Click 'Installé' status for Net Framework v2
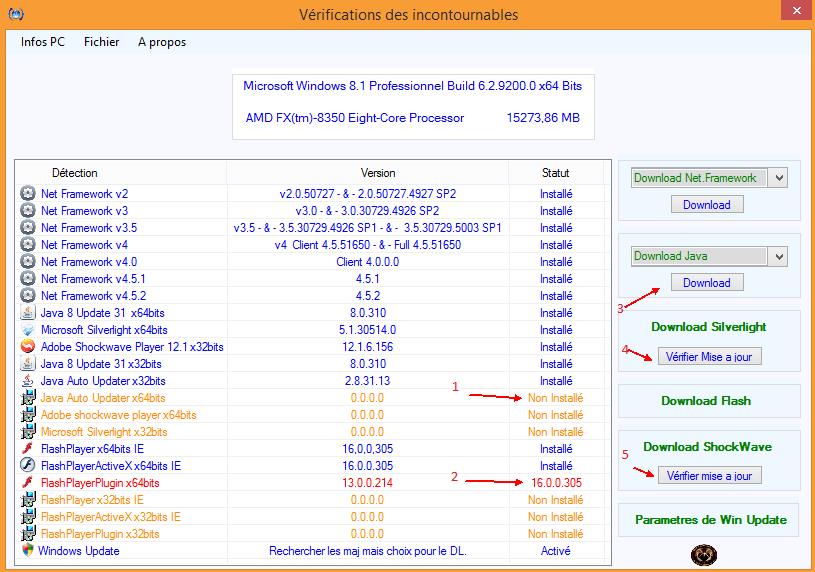The image size is (815, 572). coord(556,194)
